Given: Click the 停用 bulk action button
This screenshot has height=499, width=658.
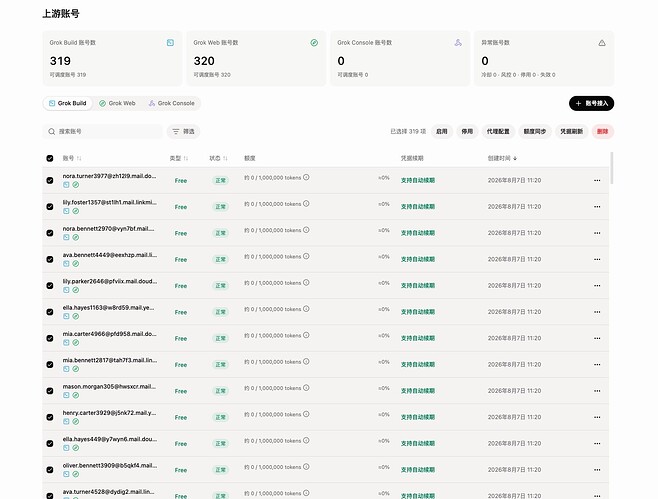Looking at the screenshot, I should (467, 131).
